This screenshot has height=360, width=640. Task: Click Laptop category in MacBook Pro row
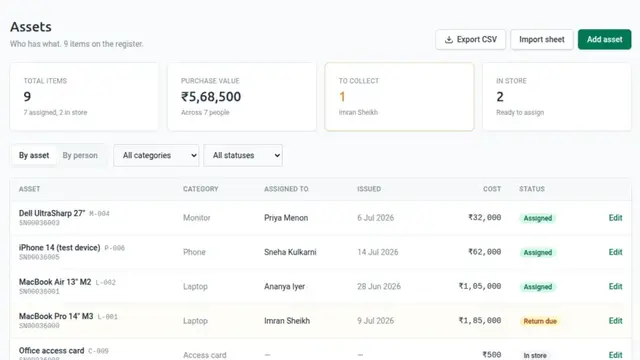[x=195, y=321]
